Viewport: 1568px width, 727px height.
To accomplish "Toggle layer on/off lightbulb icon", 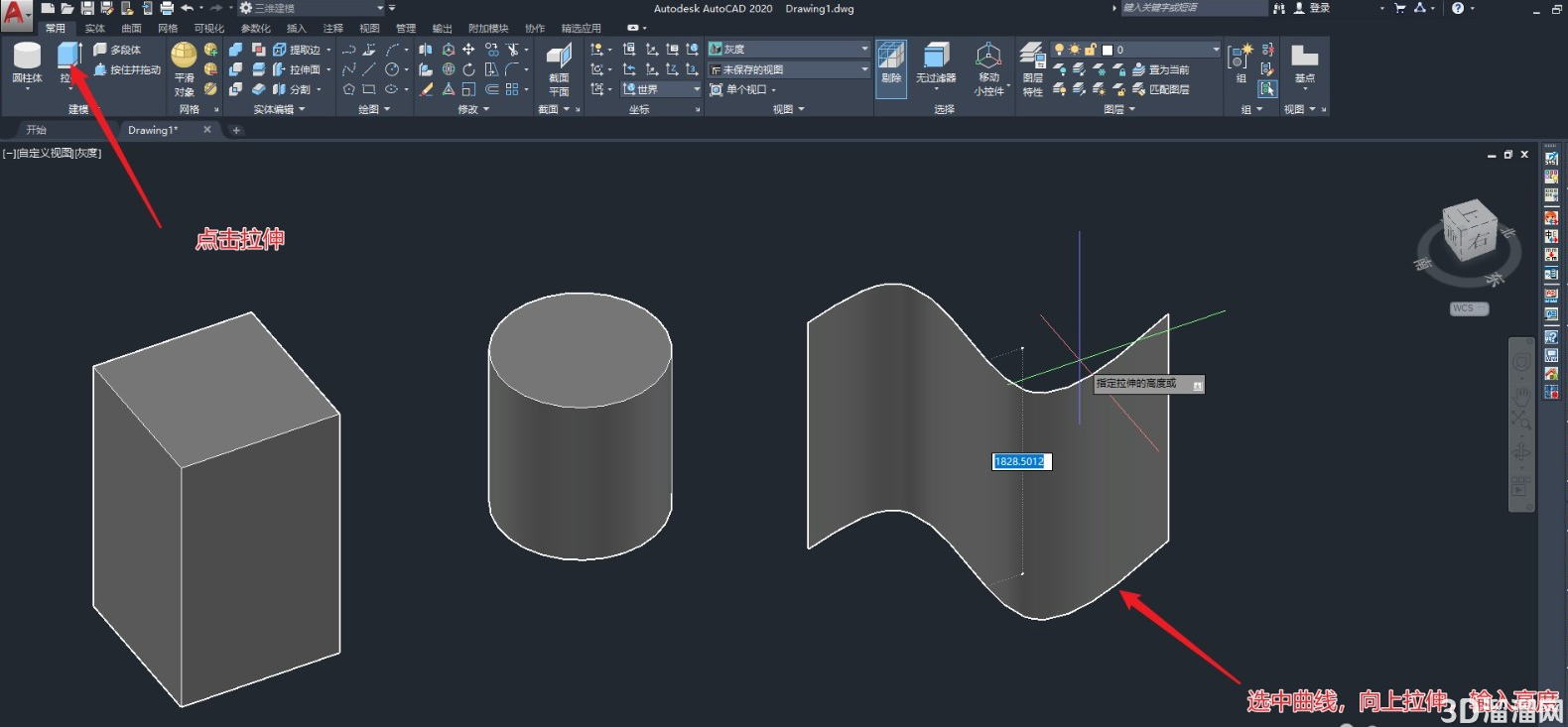I will pyautogui.click(x=1059, y=49).
